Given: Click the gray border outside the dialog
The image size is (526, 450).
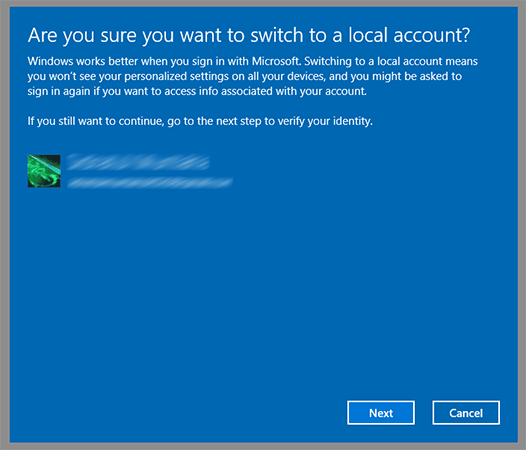Looking at the screenshot, I should [x=4, y=225].
